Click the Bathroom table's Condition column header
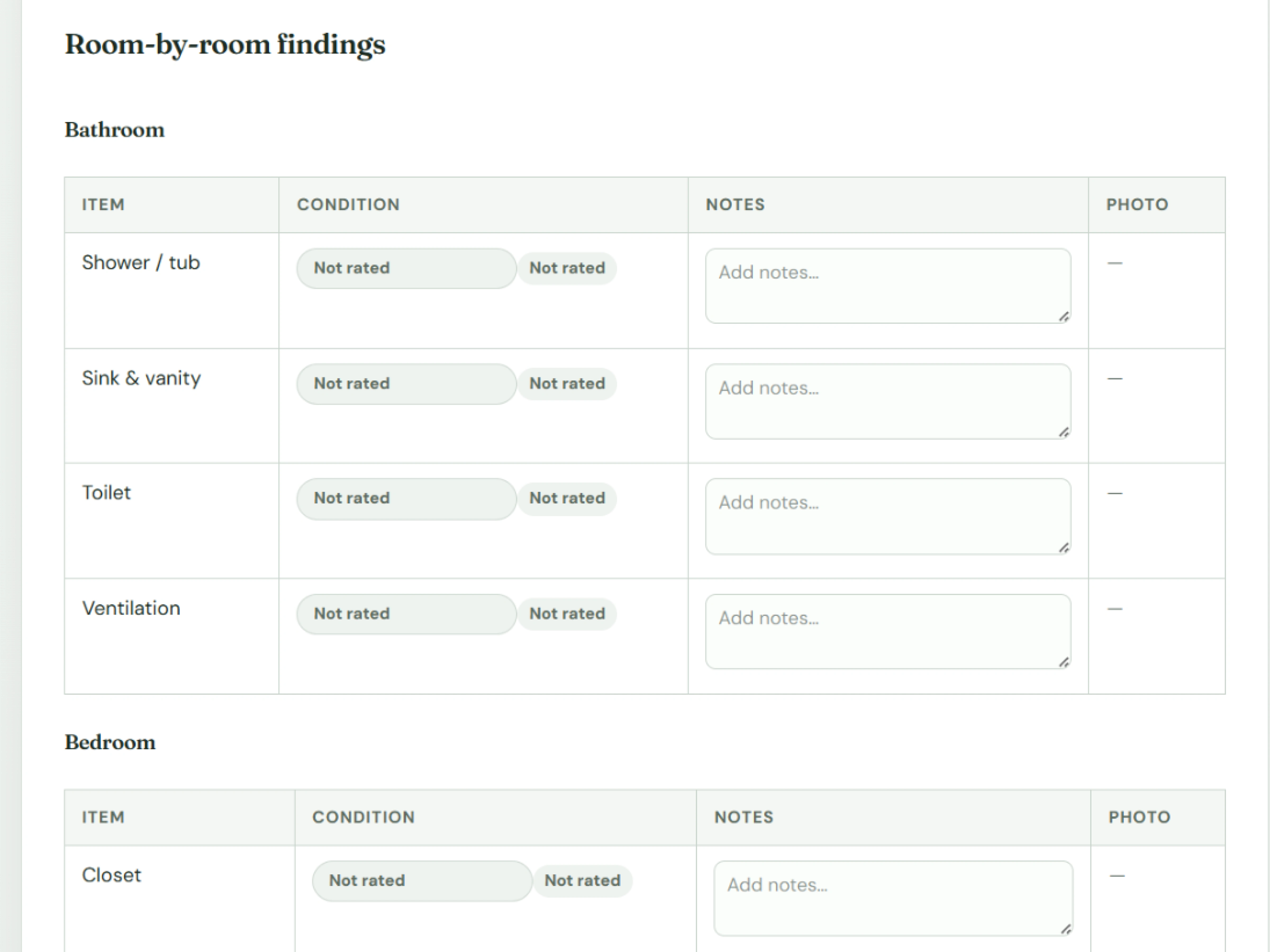The height and width of the screenshot is (952, 1270). pos(348,205)
